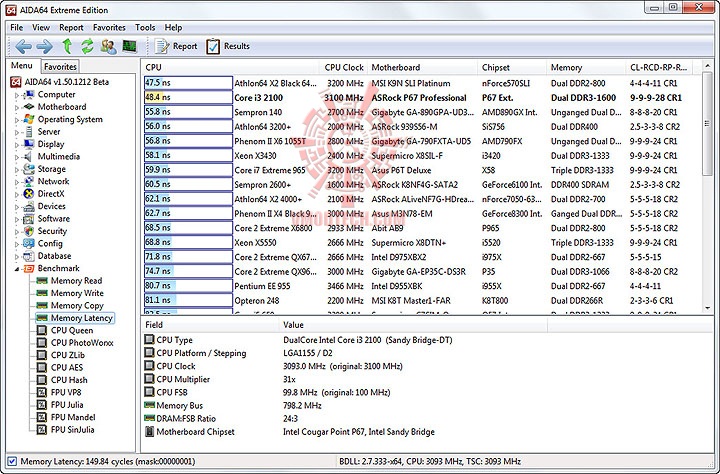Select the 47.5 ns Athlon64 X2 result bar
This screenshot has height=474, width=720.
pos(188,83)
